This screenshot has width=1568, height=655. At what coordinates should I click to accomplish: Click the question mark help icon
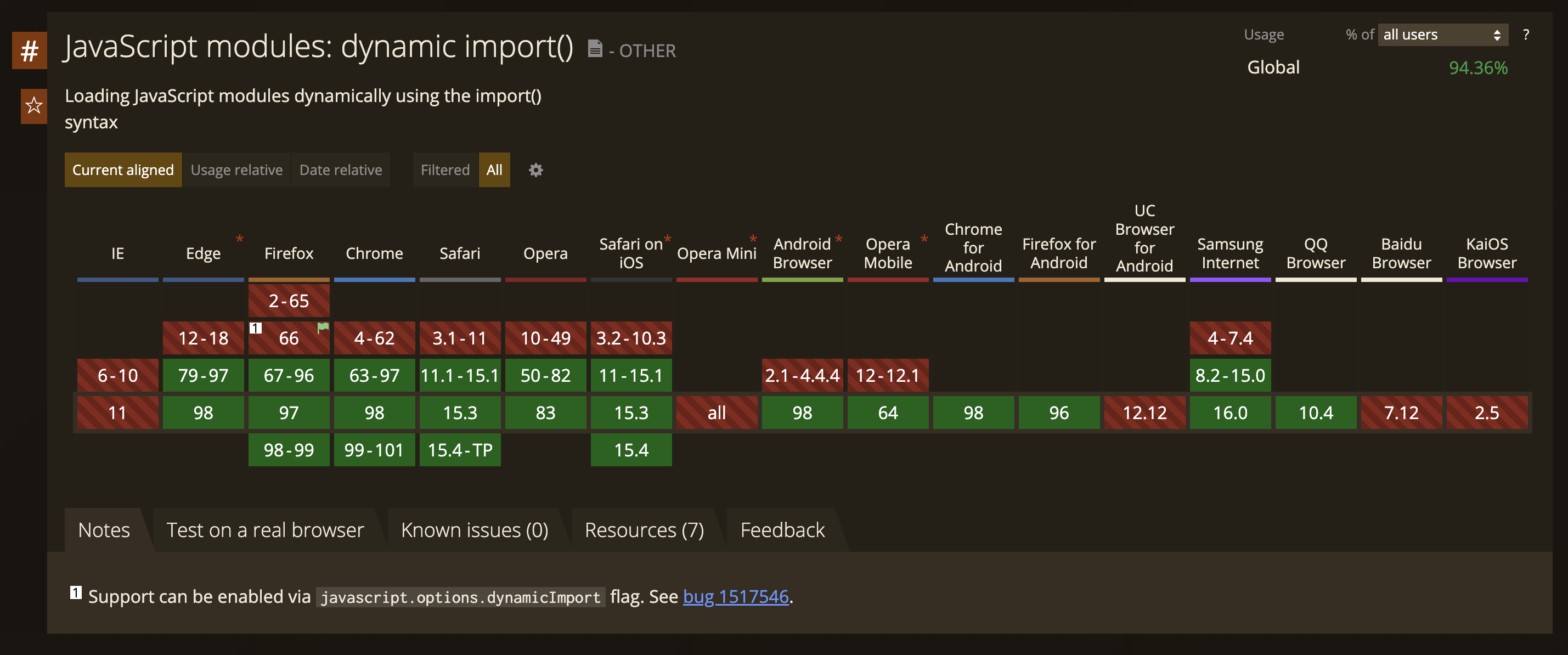(x=1525, y=35)
